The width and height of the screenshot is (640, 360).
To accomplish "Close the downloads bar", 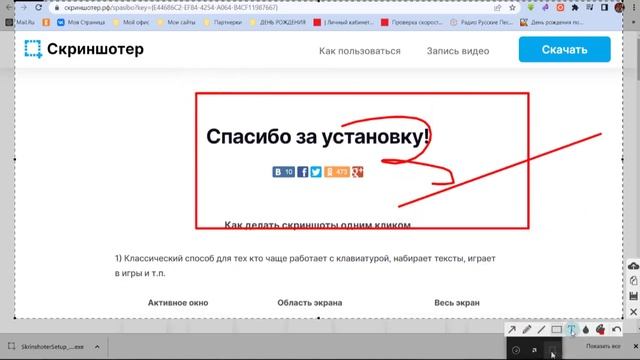I will [636, 346].
